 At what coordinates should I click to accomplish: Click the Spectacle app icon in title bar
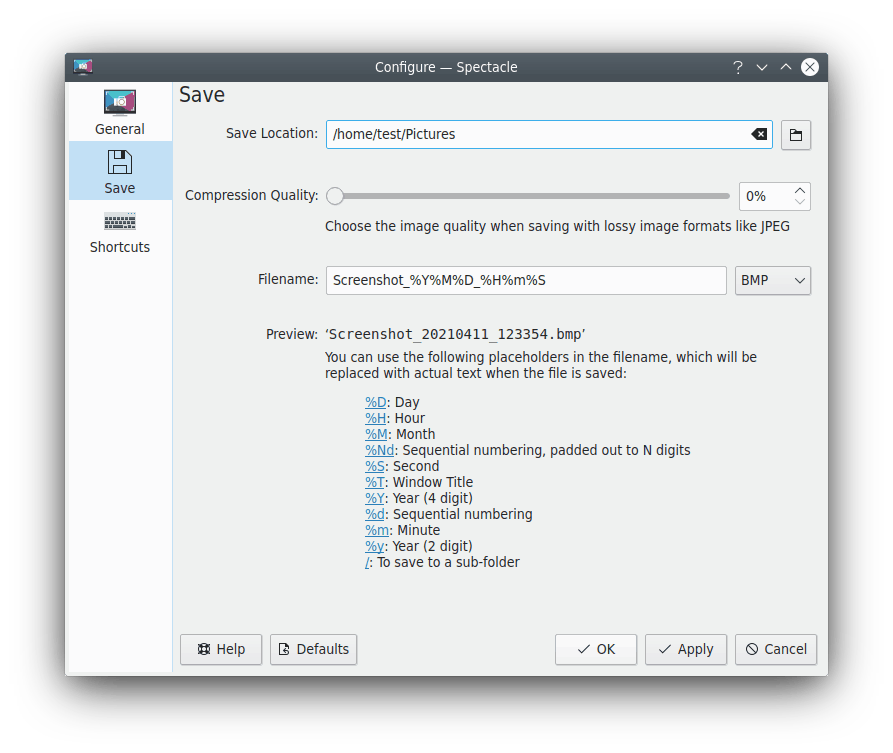[83, 67]
